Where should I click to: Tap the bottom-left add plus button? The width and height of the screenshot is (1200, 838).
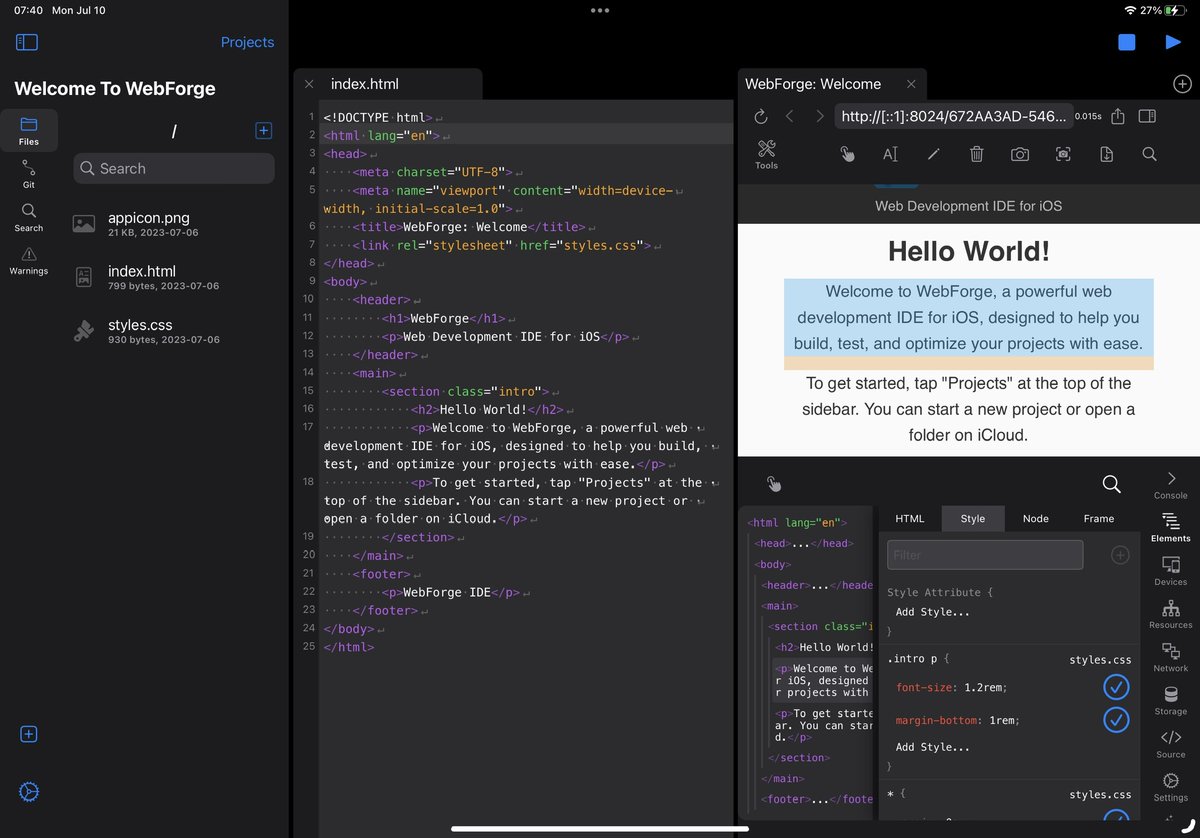pos(29,734)
